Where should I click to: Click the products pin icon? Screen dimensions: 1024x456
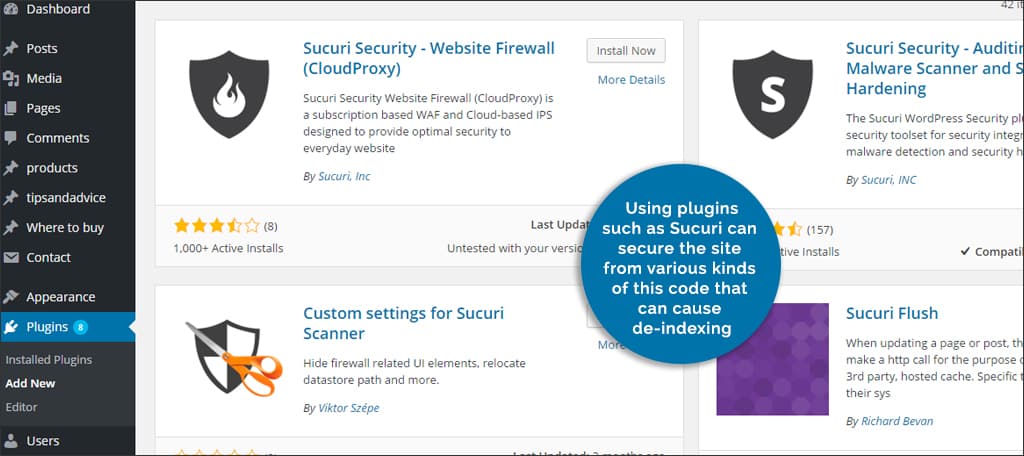click(10, 168)
